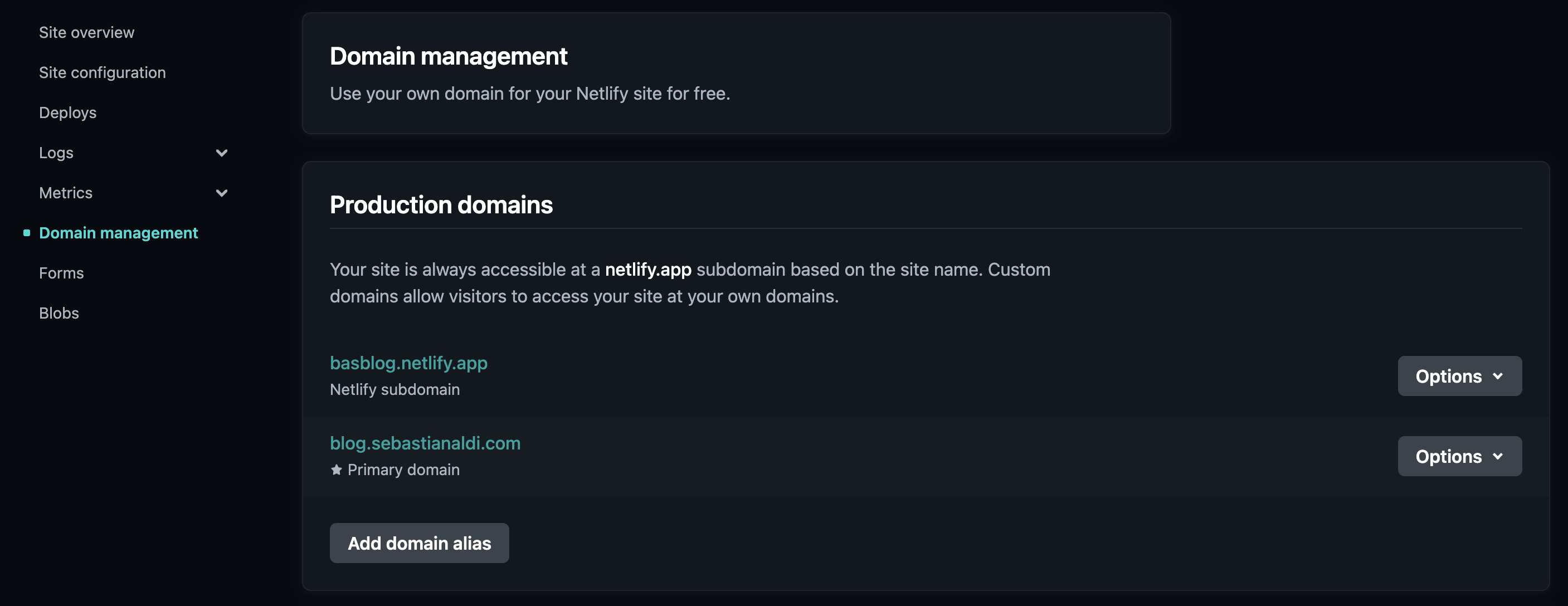The image size is (1568, 606).
Task: Expand the Metrics section chevron
Action: click(x=222, y=192)
